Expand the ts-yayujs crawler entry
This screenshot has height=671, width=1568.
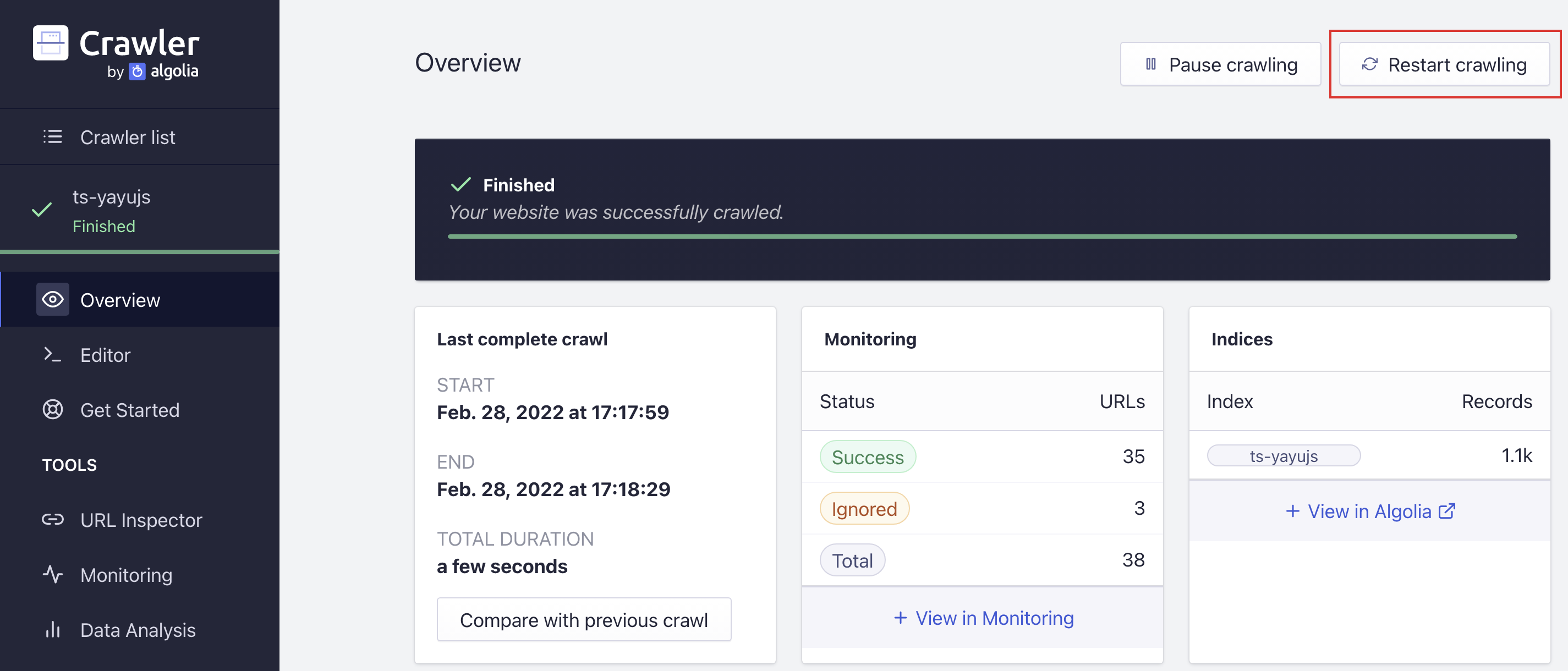click(139, 209)
